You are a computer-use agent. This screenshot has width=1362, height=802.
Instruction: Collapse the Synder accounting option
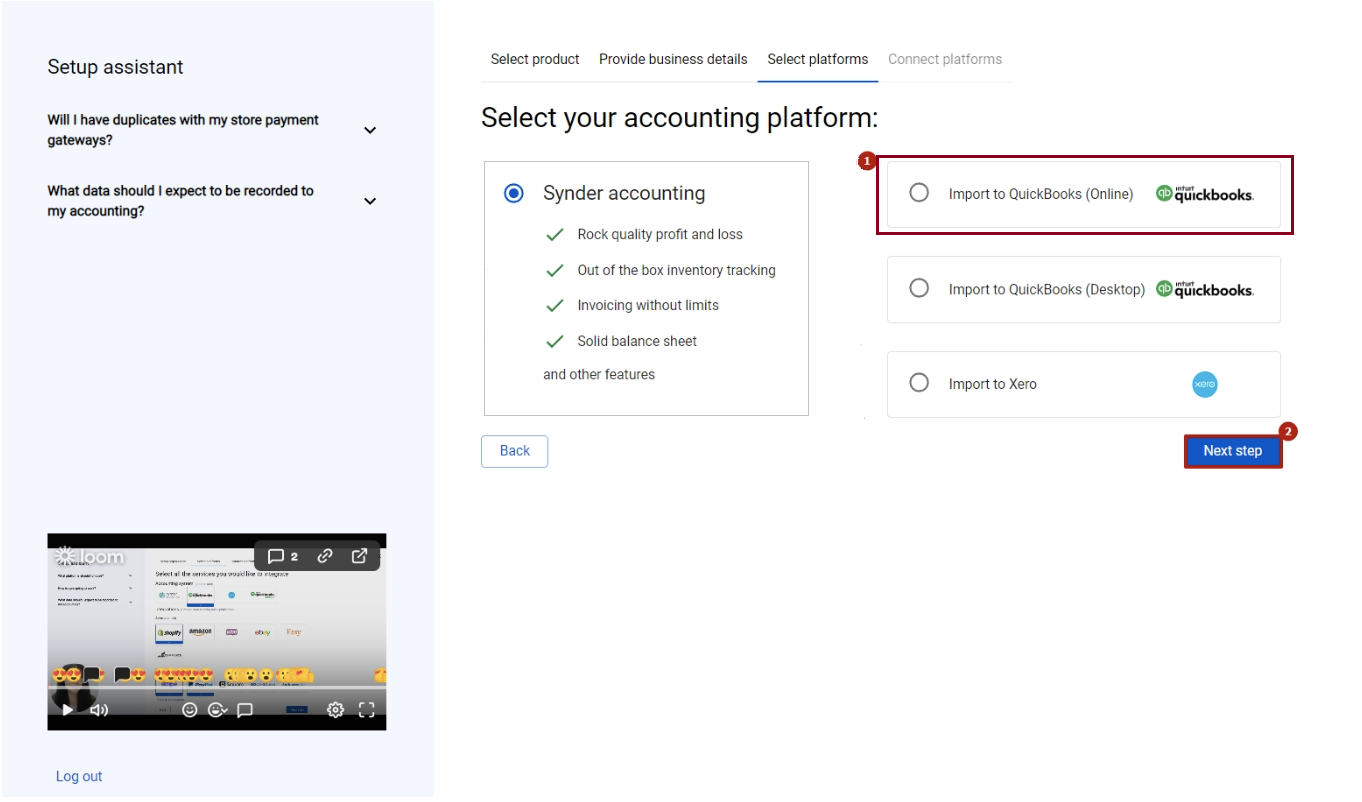click(513, 192)
